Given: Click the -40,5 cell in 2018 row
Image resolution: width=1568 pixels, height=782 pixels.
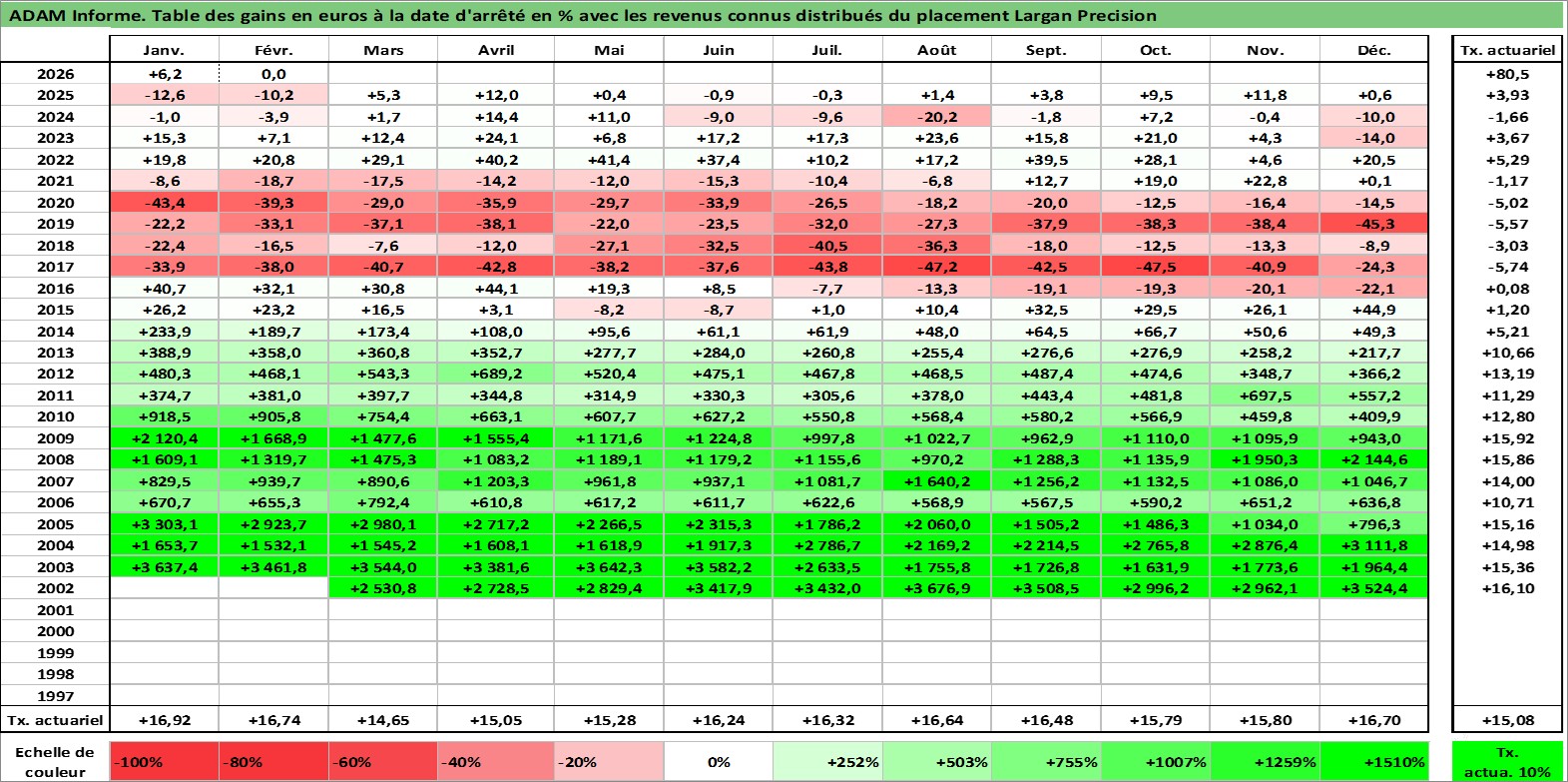Looking at the screenshot, I should pyautogui.click(x=826, y=246).
